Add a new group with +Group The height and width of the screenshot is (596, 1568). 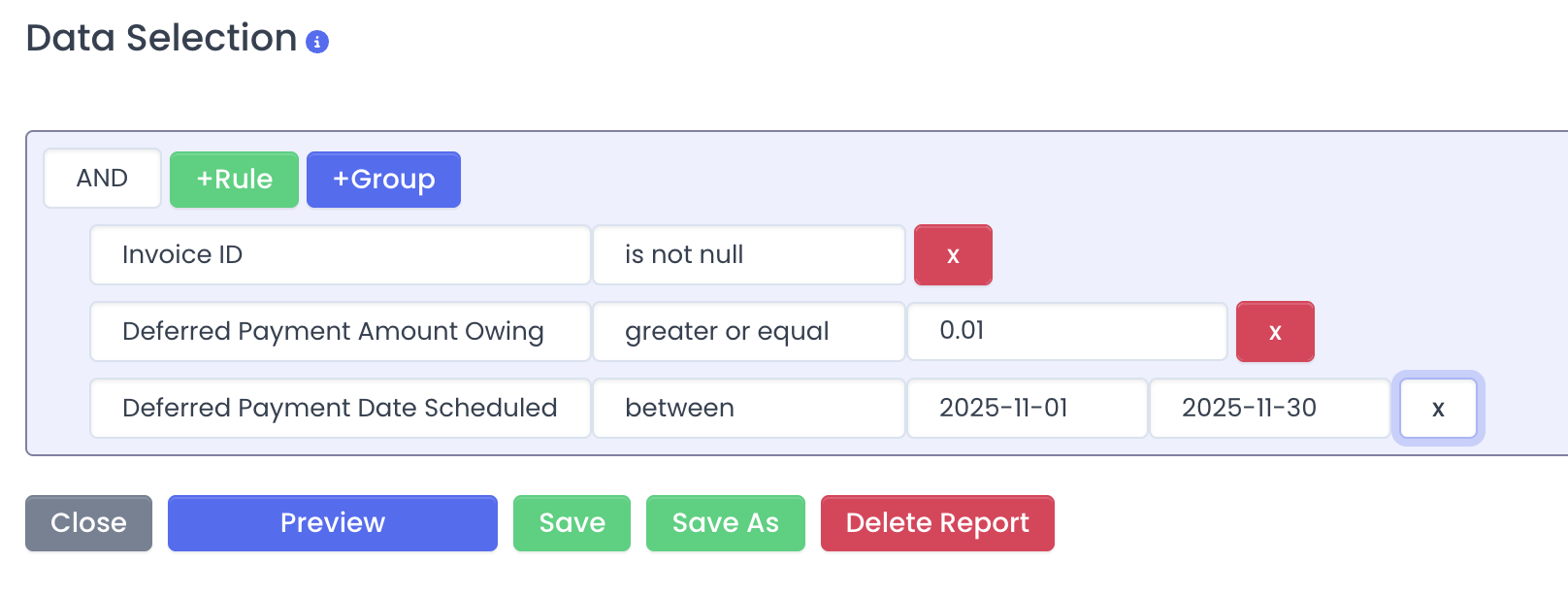[x=383, y=180]
